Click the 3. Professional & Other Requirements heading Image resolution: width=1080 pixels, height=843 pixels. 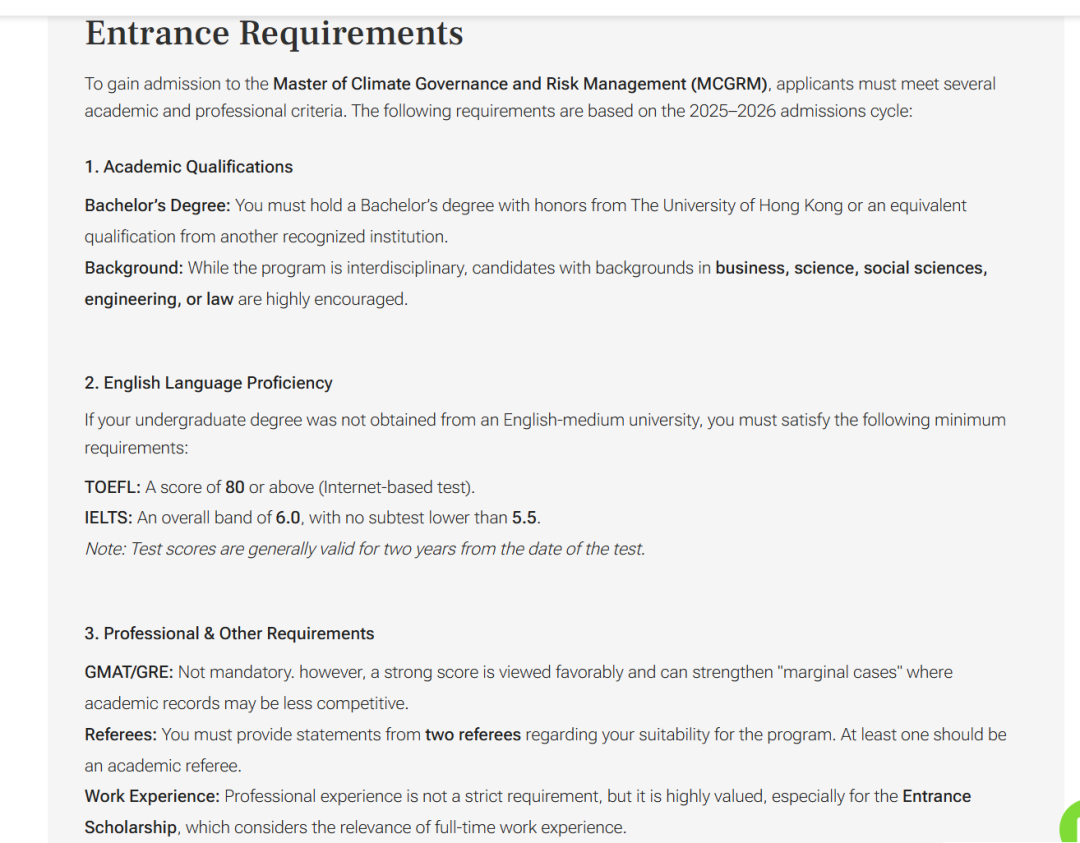point(229,634)
